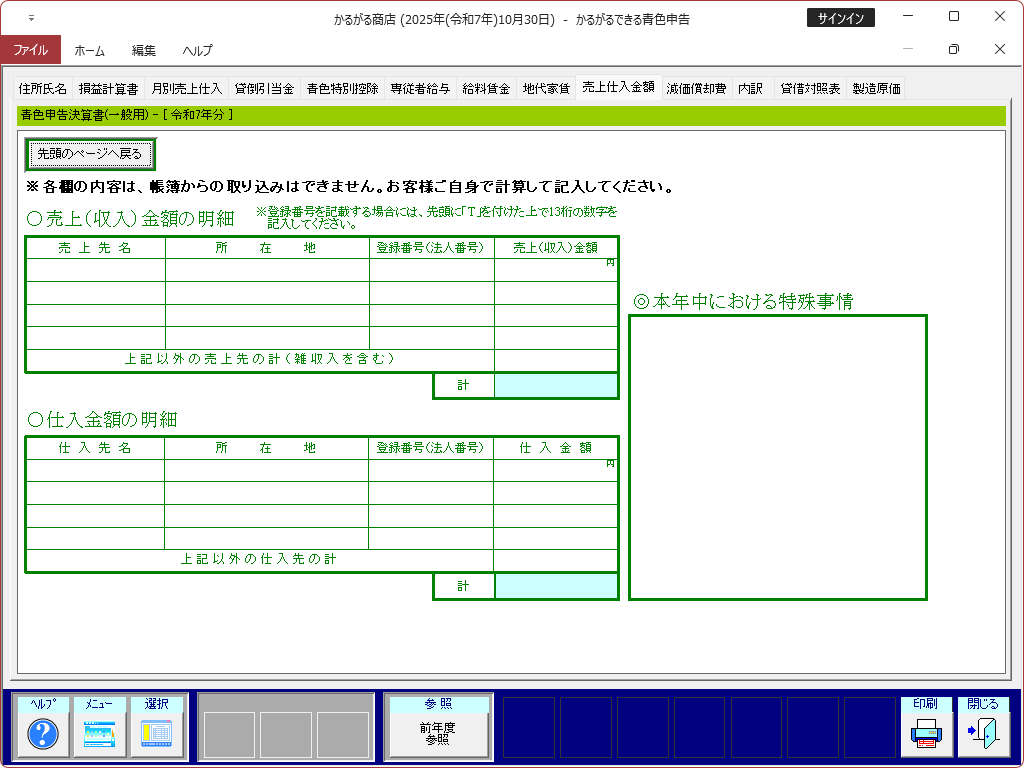Click the 本年中における特殊事情 text area
This screenshot has height=768, width=1024.
[777, 457]
